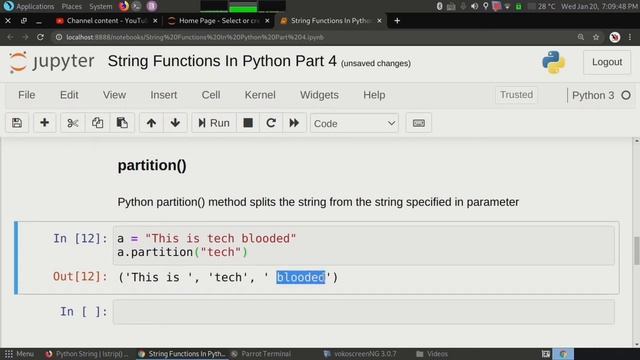Launch Firefox from top panel icon
This screenshot has width=640, height=360.
(x=124, y=6)
